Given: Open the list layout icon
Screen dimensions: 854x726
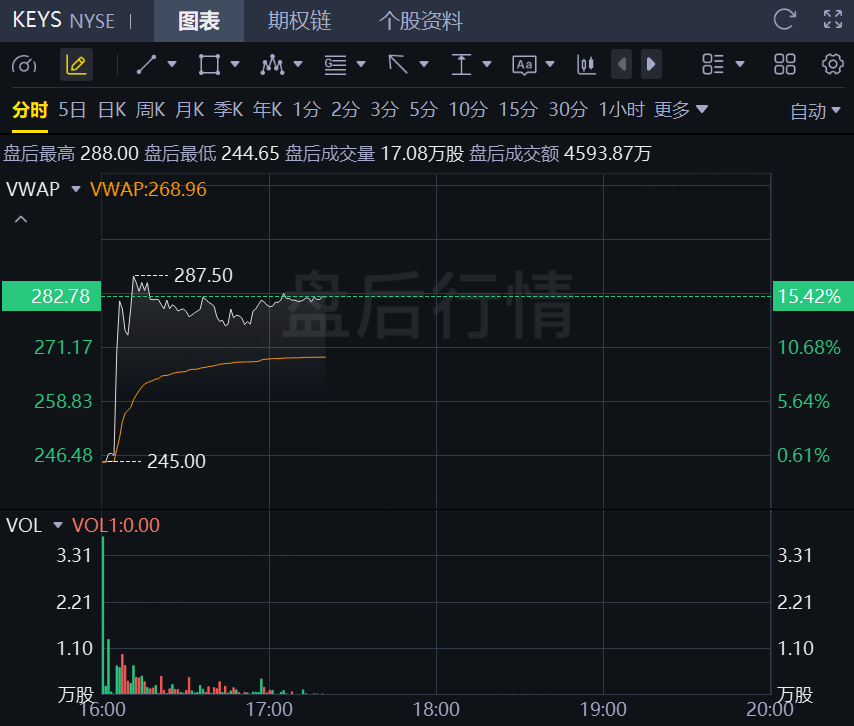Looking at the screenshot, I should (712, 64).
